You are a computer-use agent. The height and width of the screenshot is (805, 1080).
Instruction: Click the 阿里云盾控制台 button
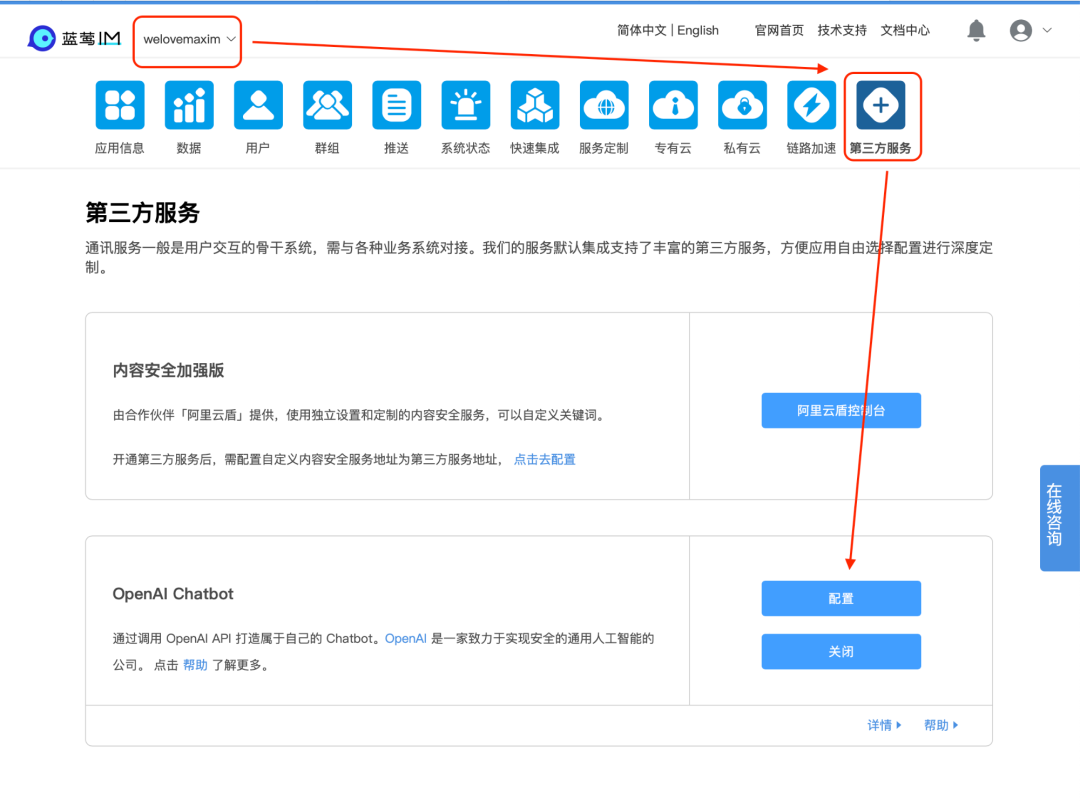click(841, 410)
